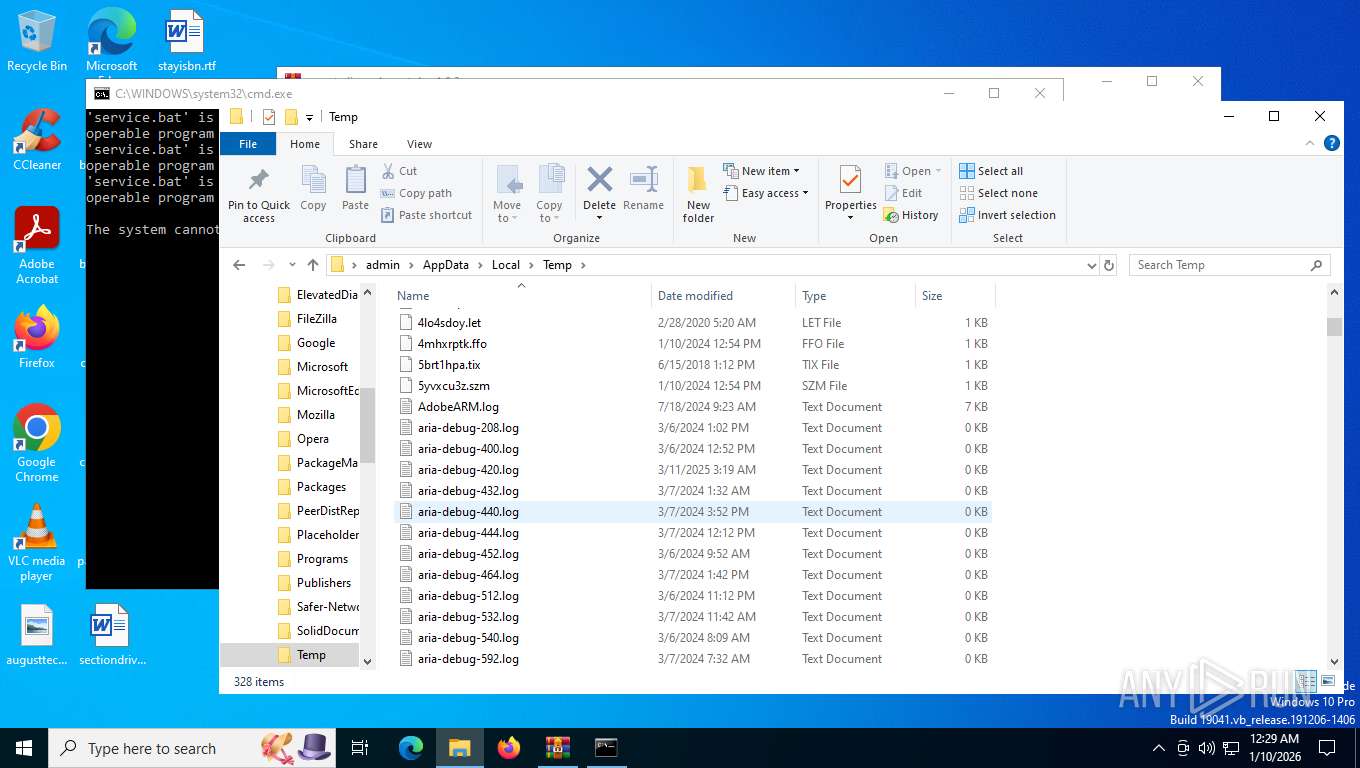Create a New folder

tap(698, 195)
